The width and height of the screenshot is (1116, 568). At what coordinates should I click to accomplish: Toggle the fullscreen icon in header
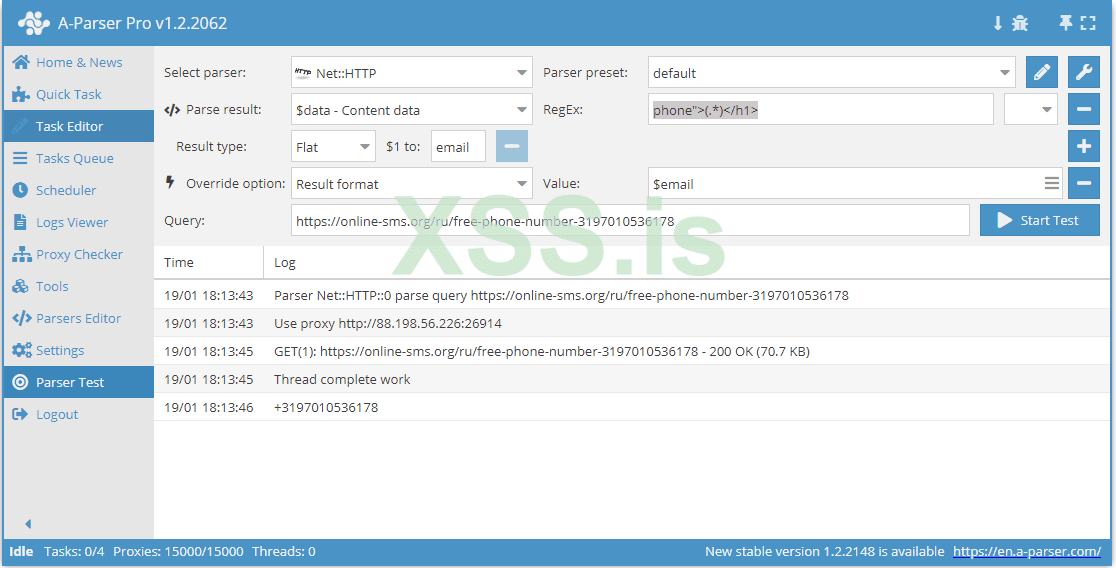(x=1088, y=23)
